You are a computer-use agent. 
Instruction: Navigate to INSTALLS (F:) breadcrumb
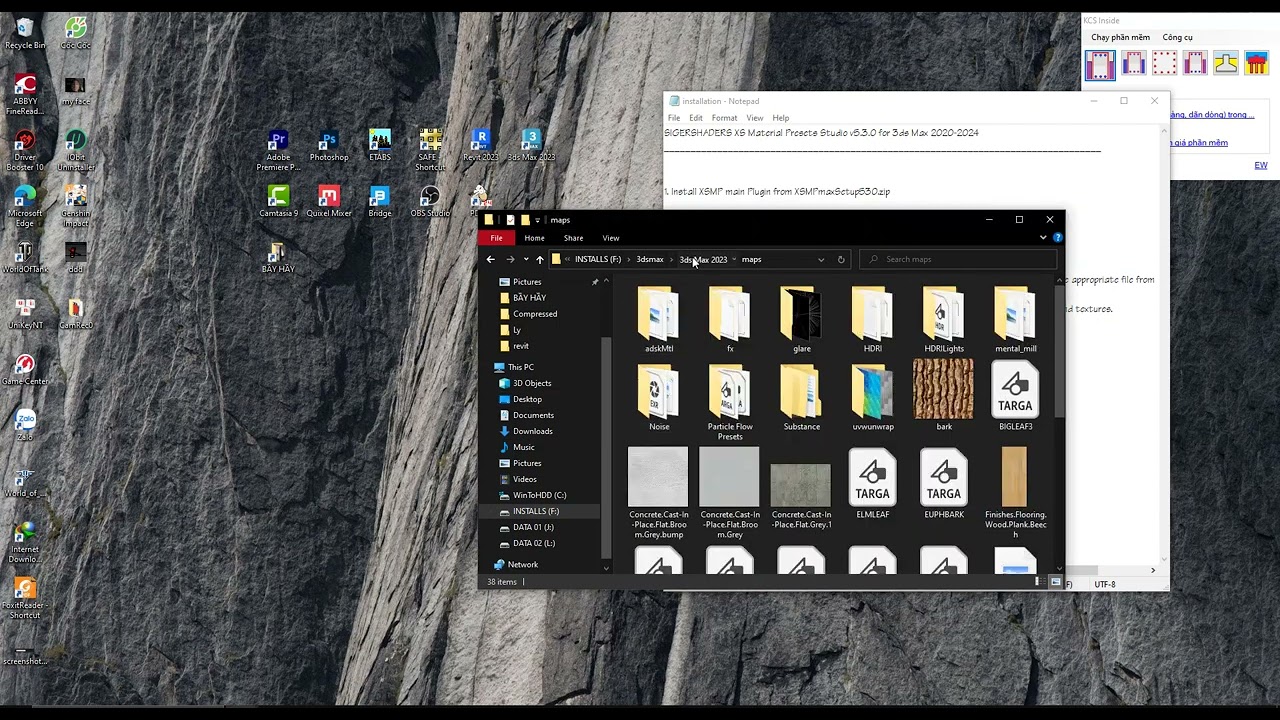(x=598, y=259)
